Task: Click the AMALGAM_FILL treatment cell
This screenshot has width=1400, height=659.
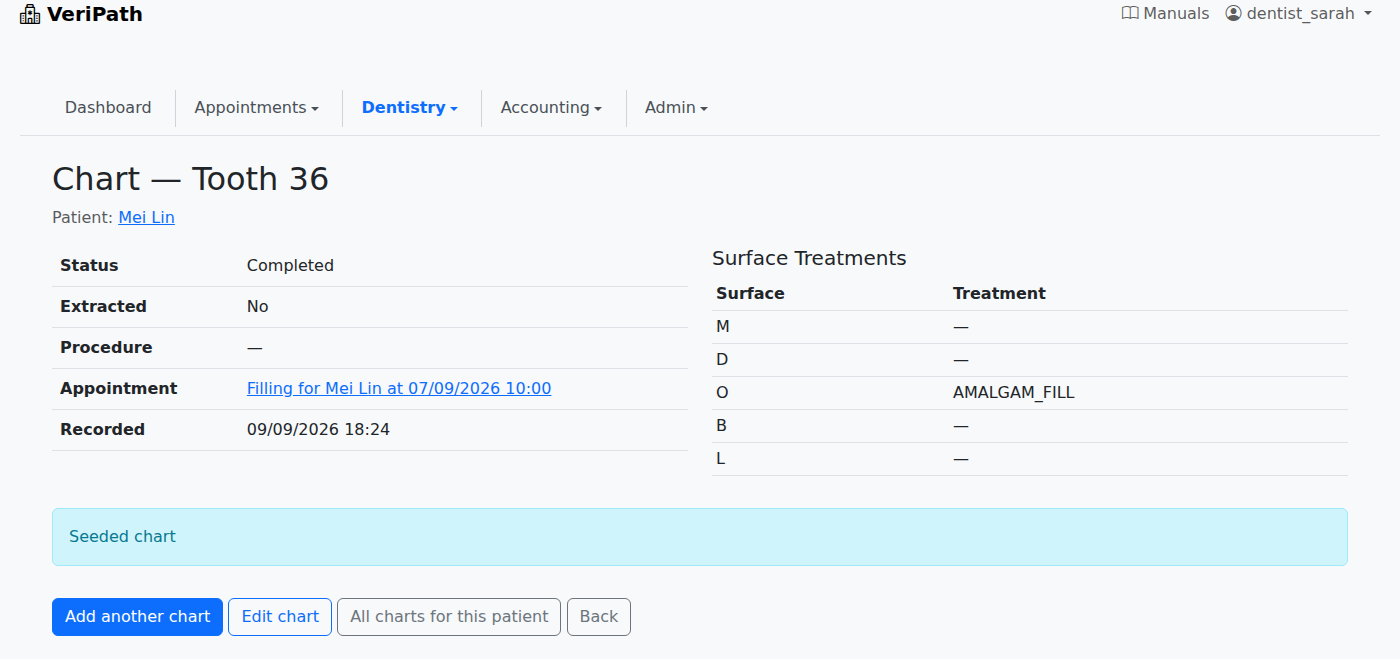Action: click(1014, 393)
